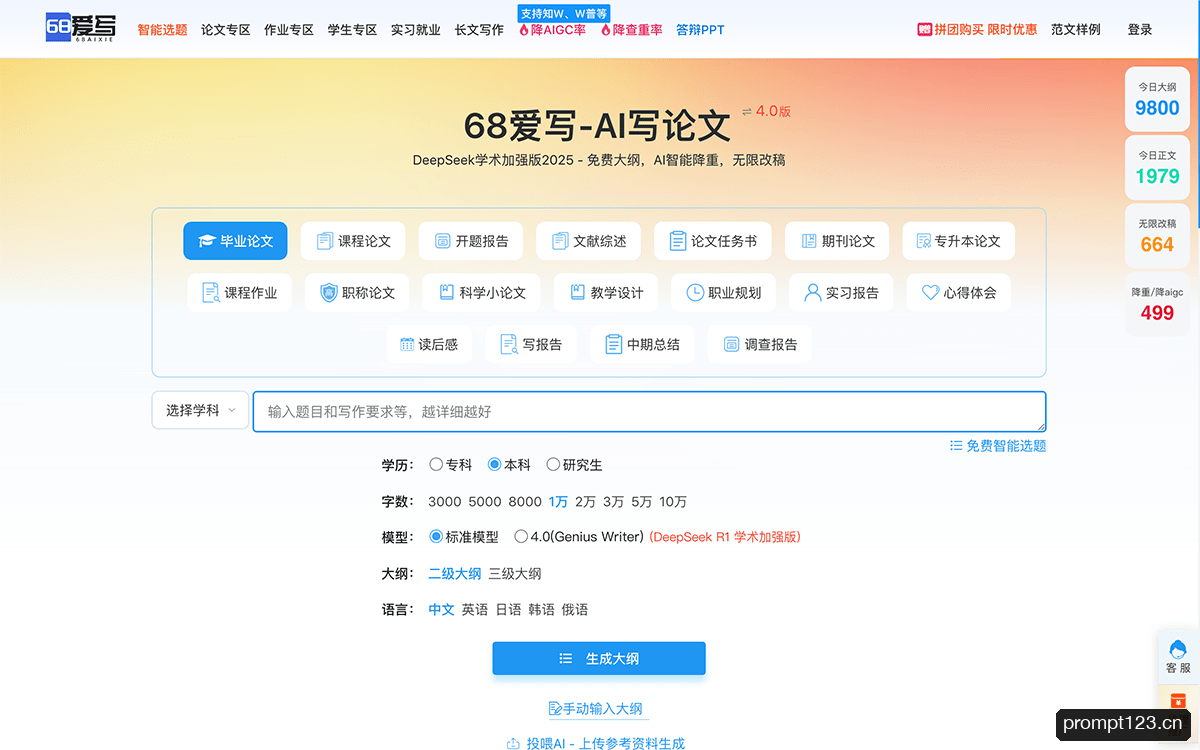Screen dimensions: 1200x750
Task: Click the 68爱写 logo
Action: pyautogui.click(x=80, y=28)
